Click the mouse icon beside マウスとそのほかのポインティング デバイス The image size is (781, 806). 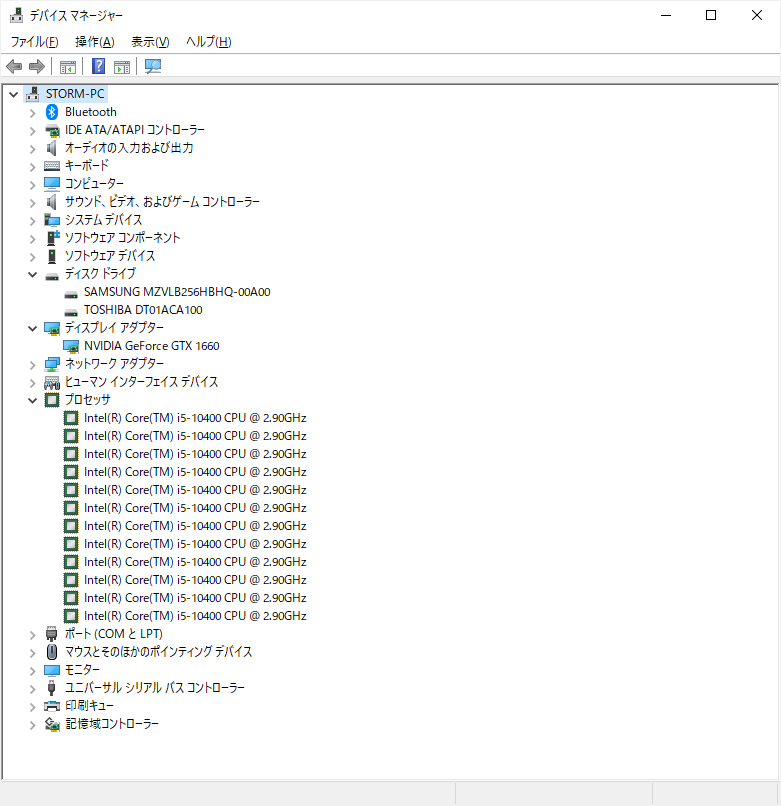(x=52, y=652)
